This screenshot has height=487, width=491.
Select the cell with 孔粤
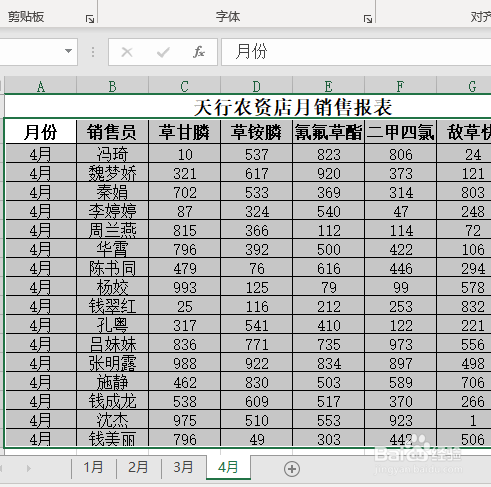[x=113, y=325]
